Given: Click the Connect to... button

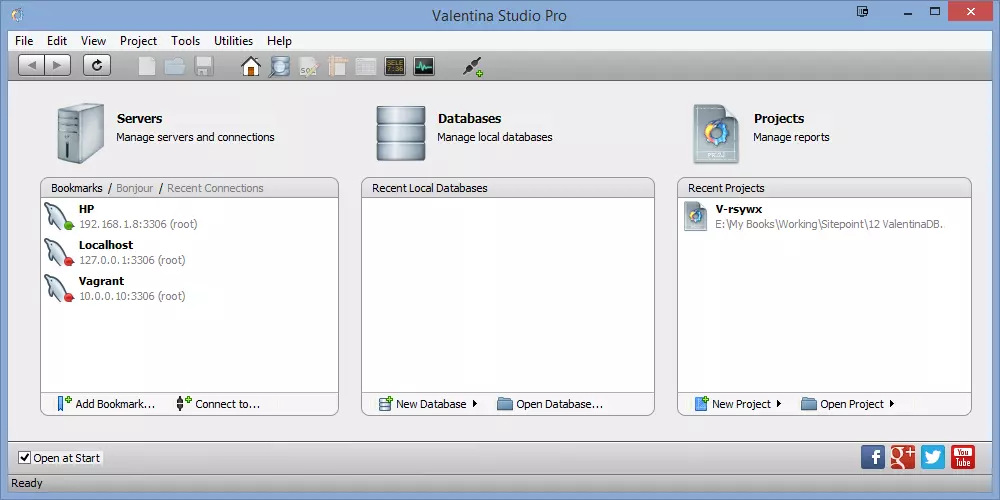Looking at the screenshot, I should [218, 404].
